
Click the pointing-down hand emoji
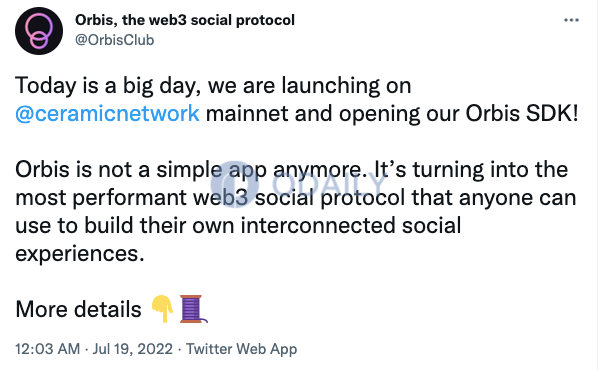[162, 309]
